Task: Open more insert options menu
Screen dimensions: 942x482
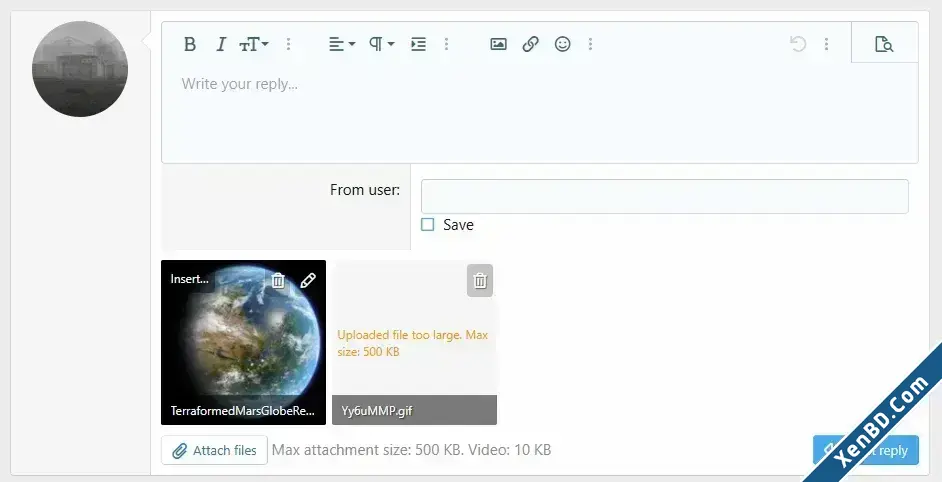Action: 591,44
